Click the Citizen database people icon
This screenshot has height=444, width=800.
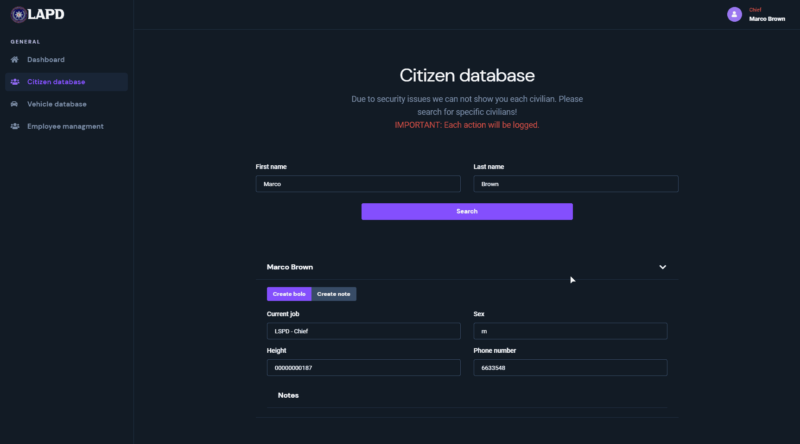15,82
